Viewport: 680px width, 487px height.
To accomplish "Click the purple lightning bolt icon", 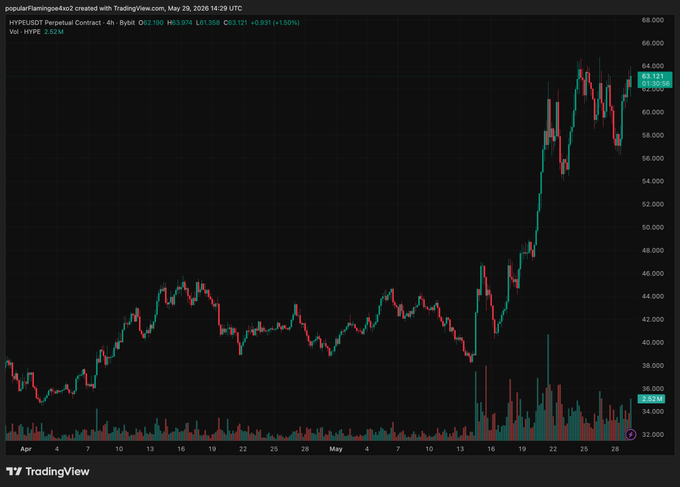I will (x=631, y=434).
